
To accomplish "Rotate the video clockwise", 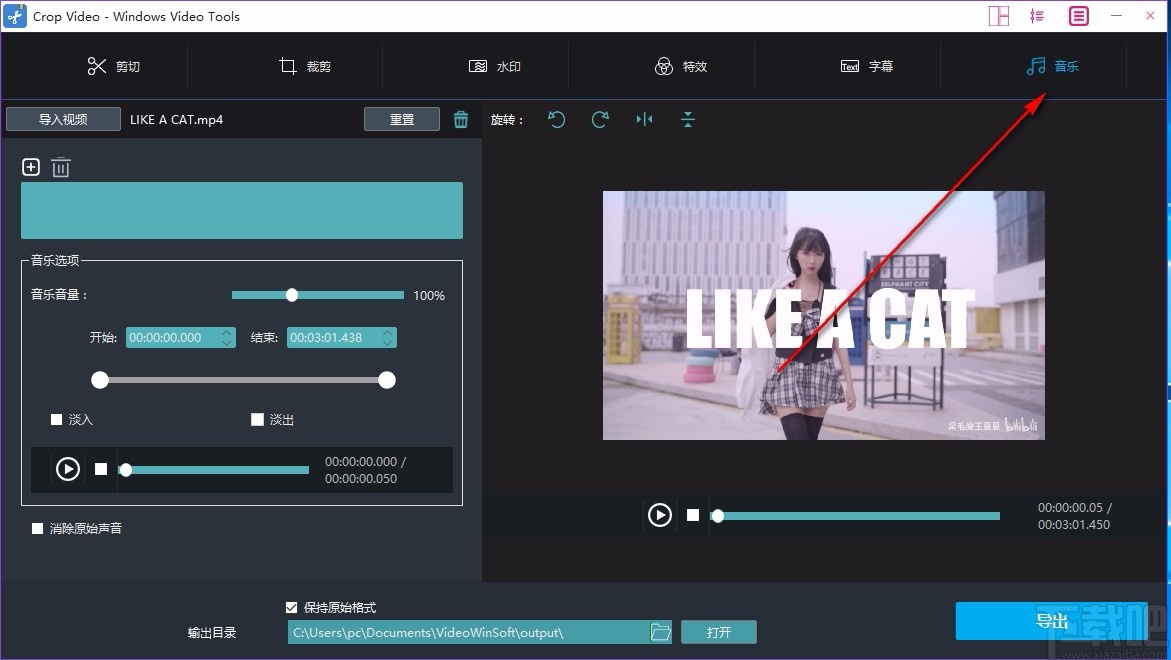I will click(x=600, y=119).
